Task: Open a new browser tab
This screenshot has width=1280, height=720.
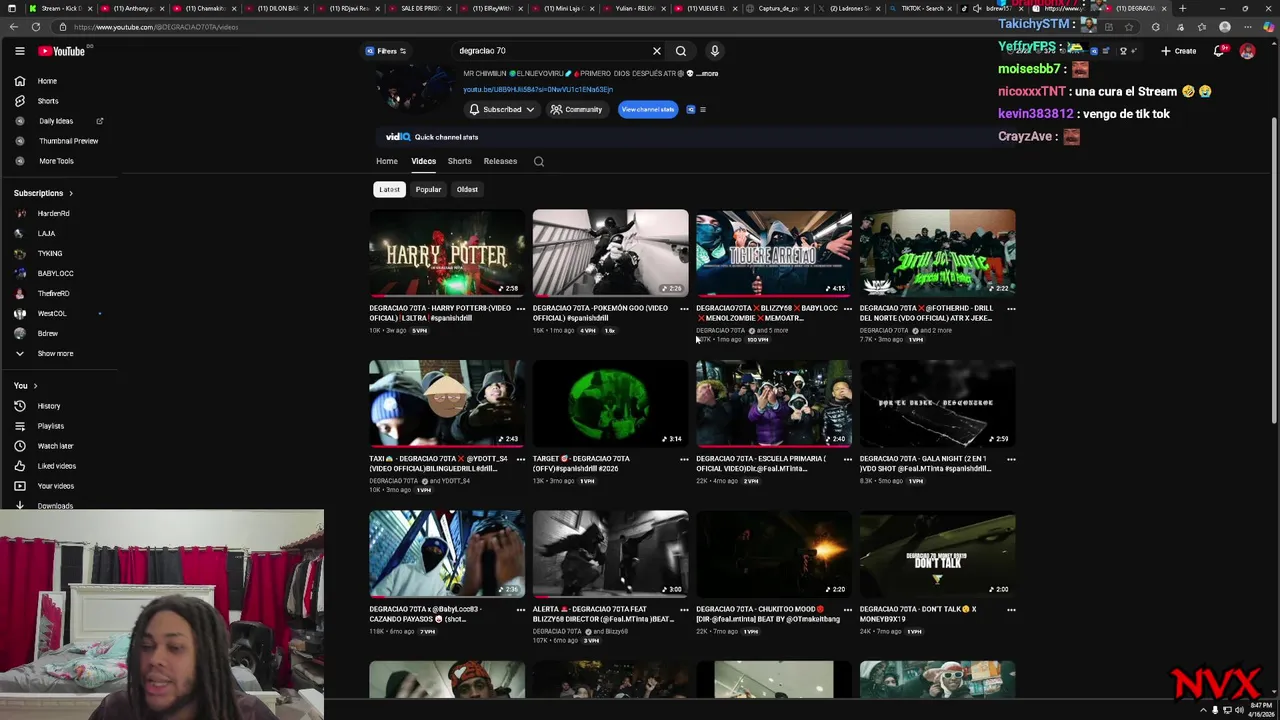Action: point(1182,8)
